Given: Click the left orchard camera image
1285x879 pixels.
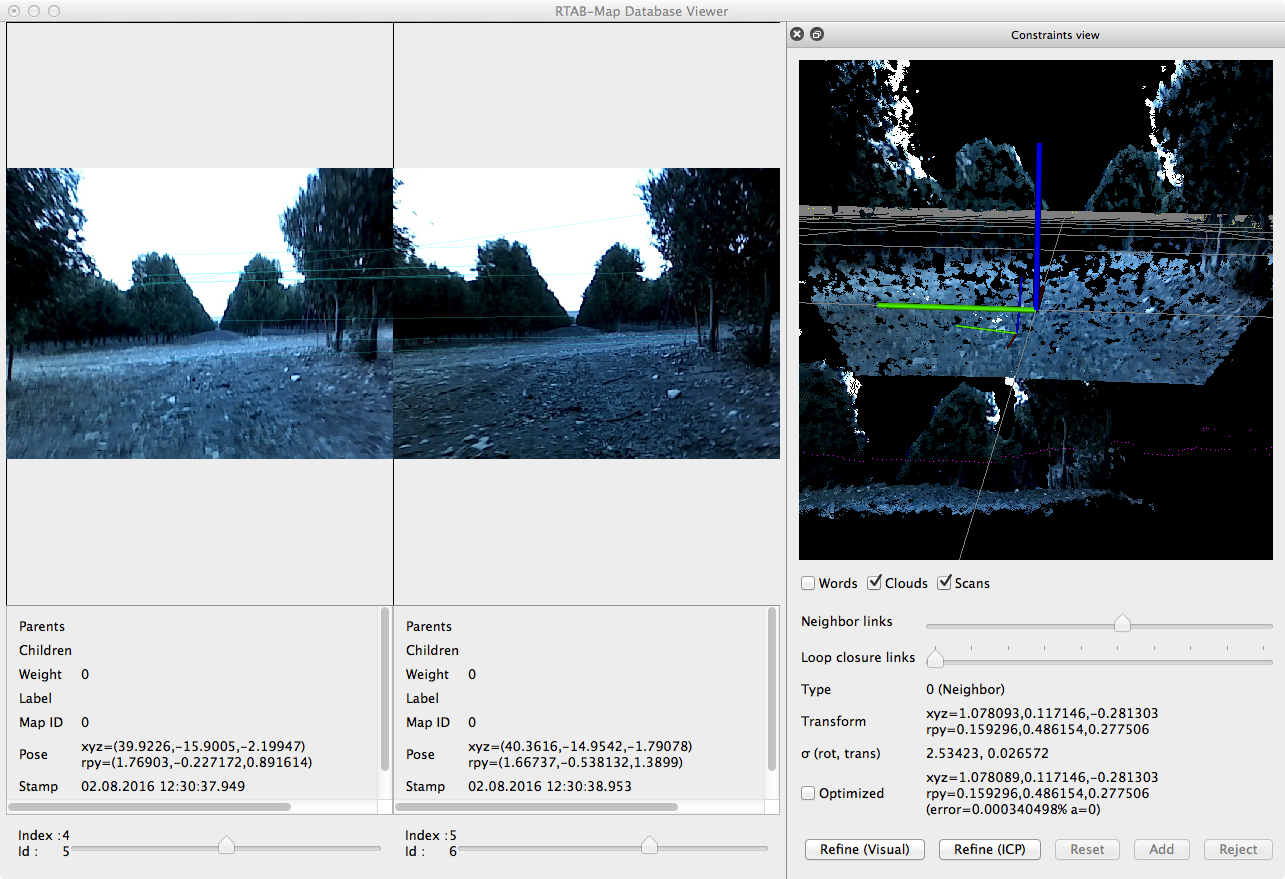Looking at the screenshot, I should click(200, 313).
